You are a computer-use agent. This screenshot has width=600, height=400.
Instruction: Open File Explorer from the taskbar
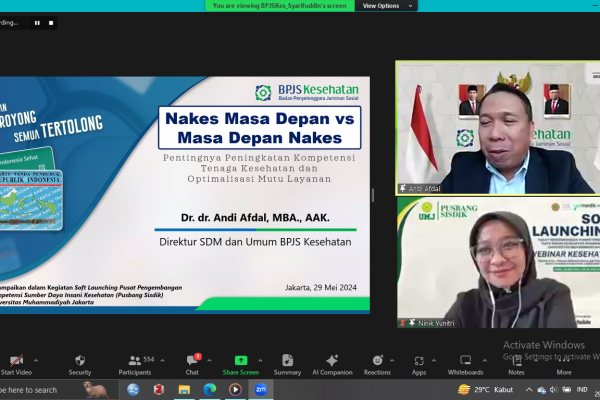(184, 390)
